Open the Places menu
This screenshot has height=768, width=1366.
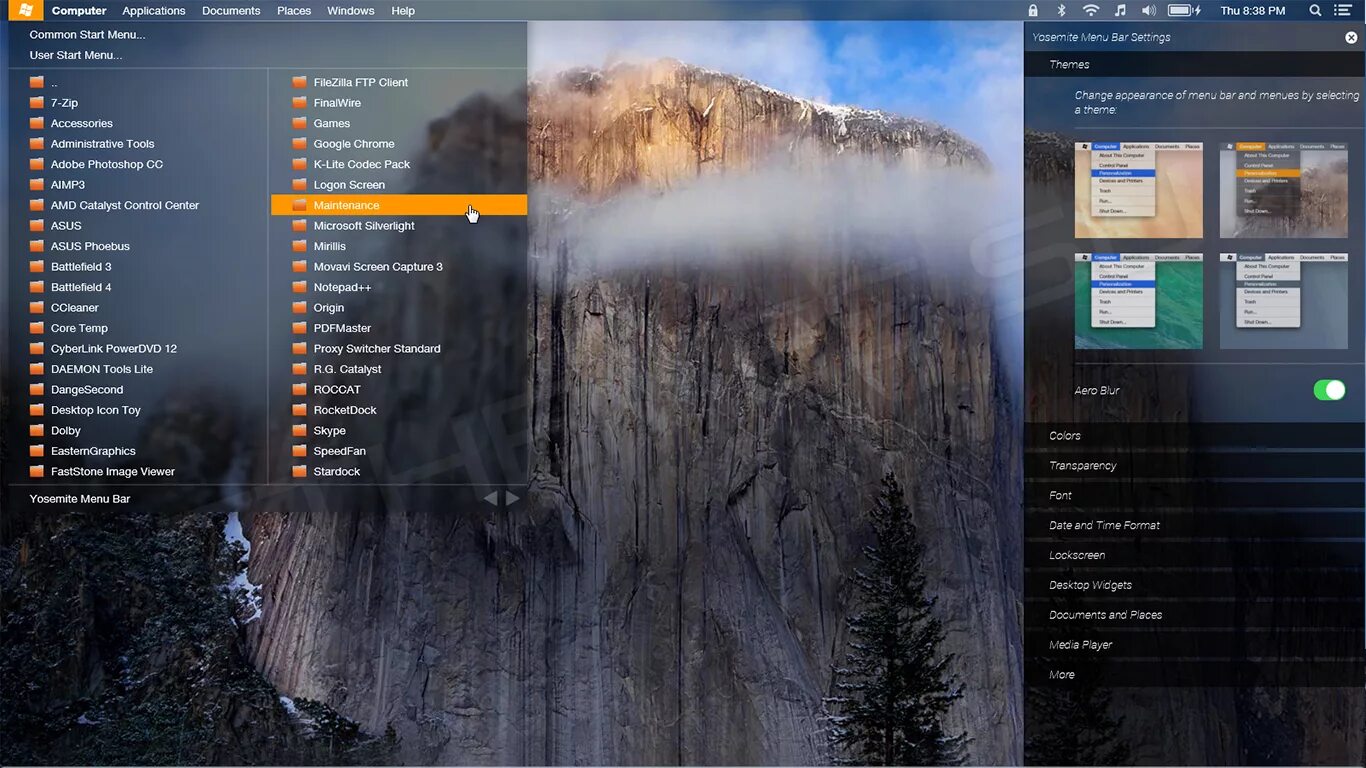click(294, 10)
